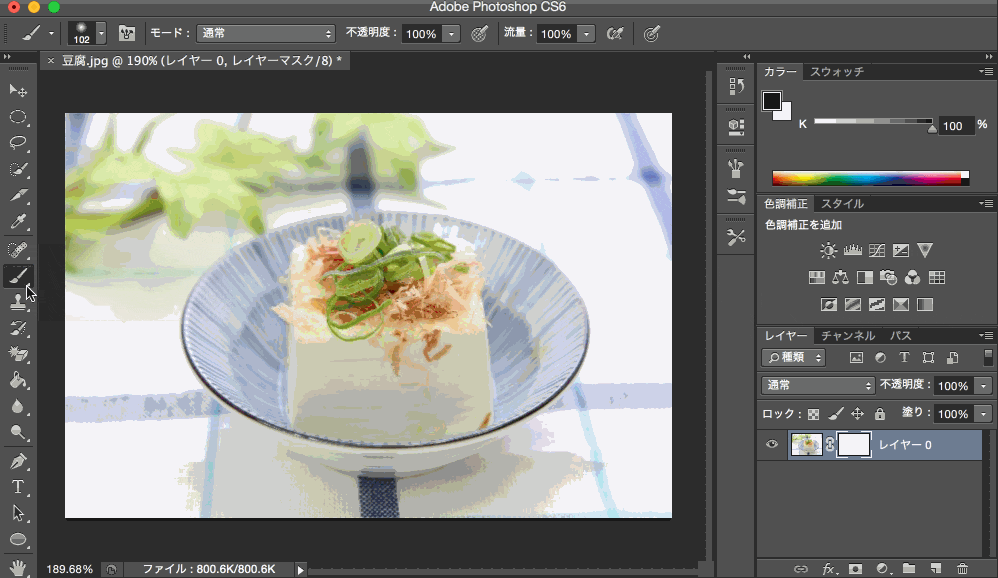The height and width of the screenshot is (578, 998).
Task: Add a layer mask button
Action: tap(855, 568)
